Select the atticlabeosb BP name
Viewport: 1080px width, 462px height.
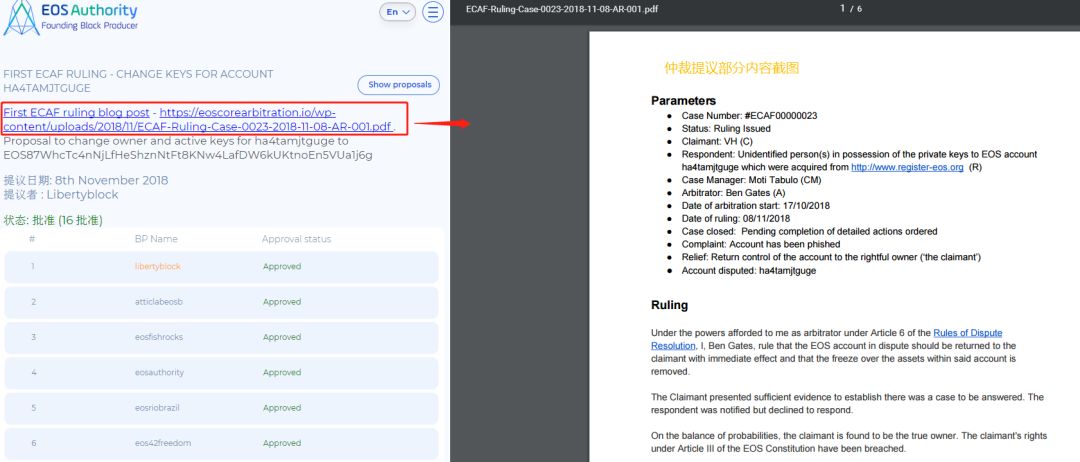click(x=159, y=302)
